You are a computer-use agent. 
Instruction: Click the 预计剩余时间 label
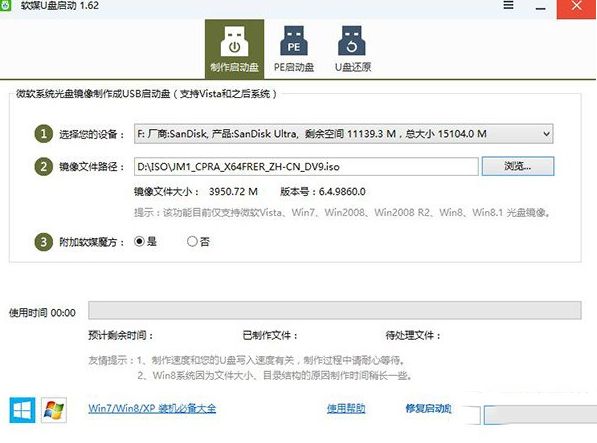(x=121, y=335)
